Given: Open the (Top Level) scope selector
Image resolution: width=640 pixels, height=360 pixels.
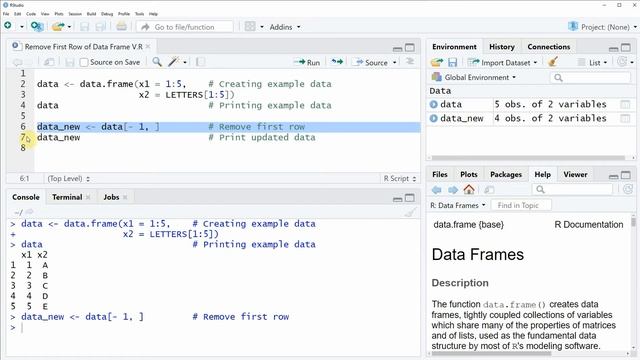Looking at the screenshot, I should [68, 178].
